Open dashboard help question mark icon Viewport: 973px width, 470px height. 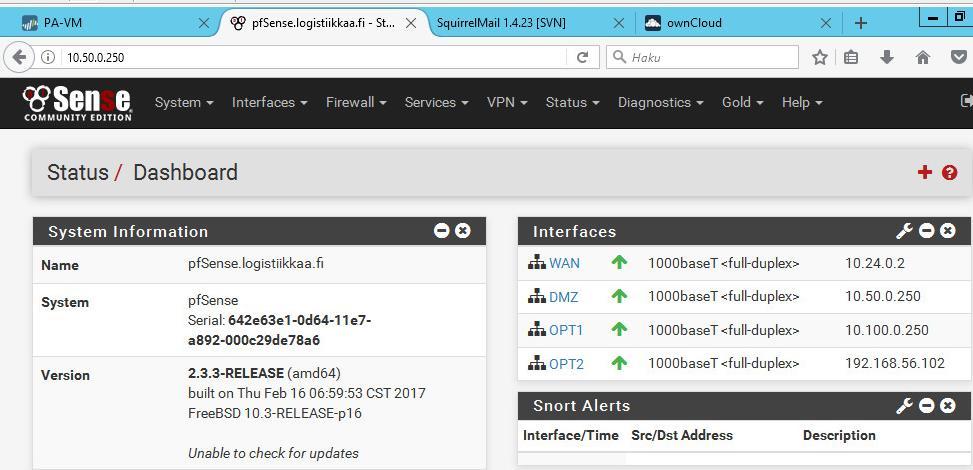click(x=949, y=173)
